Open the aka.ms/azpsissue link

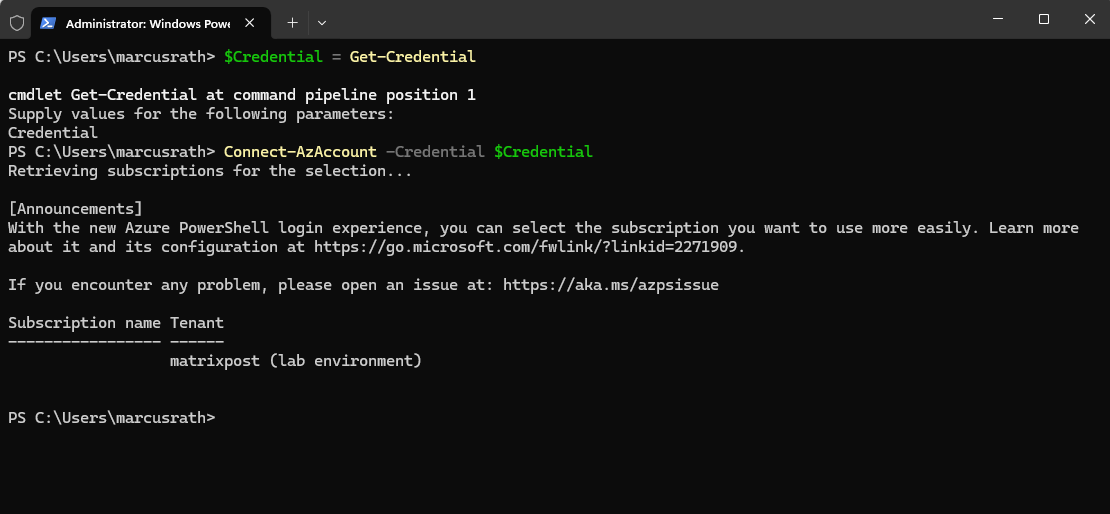[x=611, y=285]
